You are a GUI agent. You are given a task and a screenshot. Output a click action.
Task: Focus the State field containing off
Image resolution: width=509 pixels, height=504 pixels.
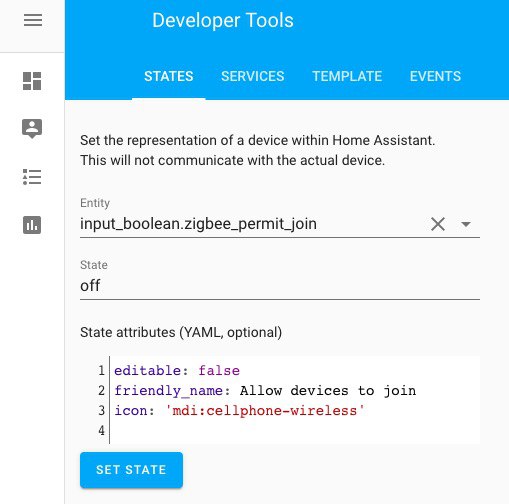click(280, 286)
